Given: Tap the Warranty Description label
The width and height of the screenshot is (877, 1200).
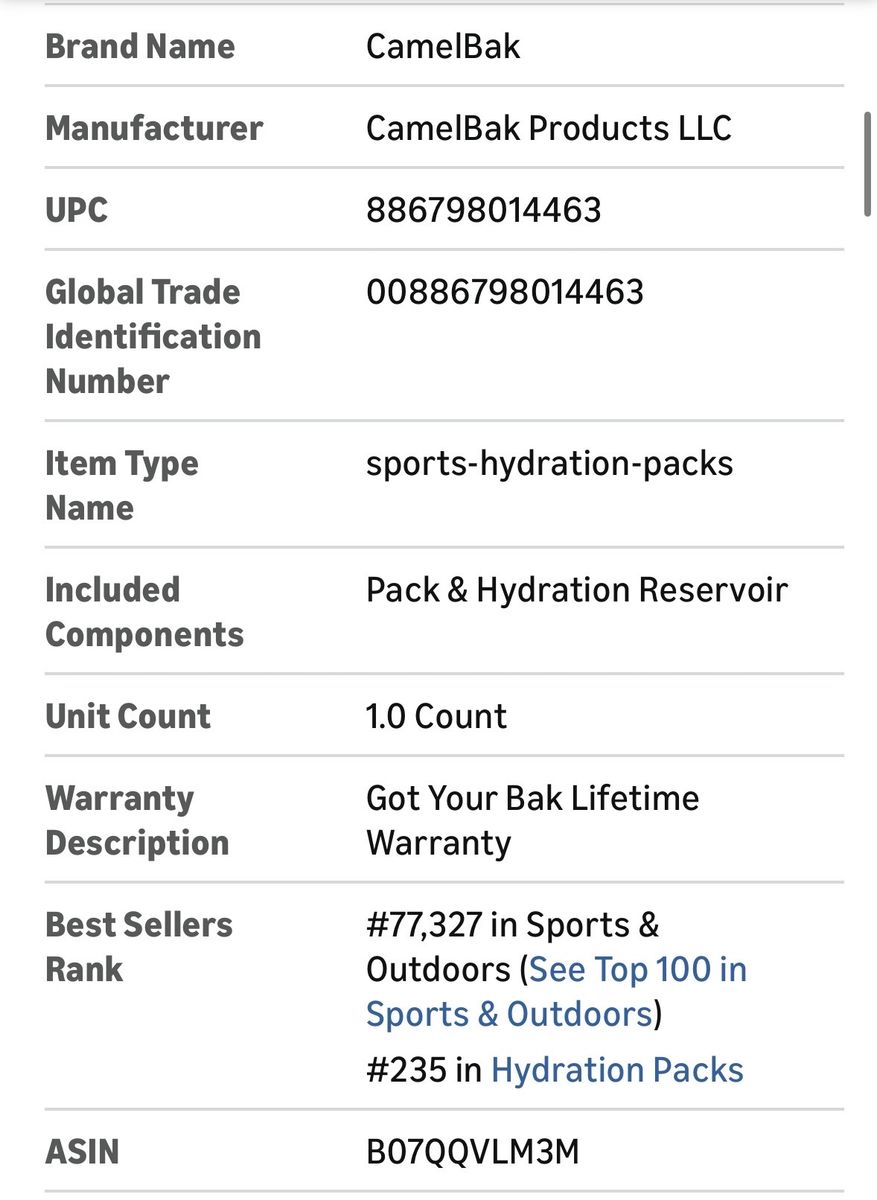Looking at the screenshot, I should click(x=137, y=820).
